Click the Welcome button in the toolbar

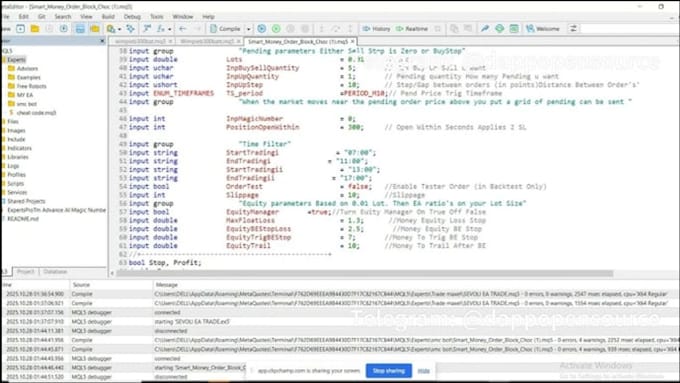tap(543, 29)
